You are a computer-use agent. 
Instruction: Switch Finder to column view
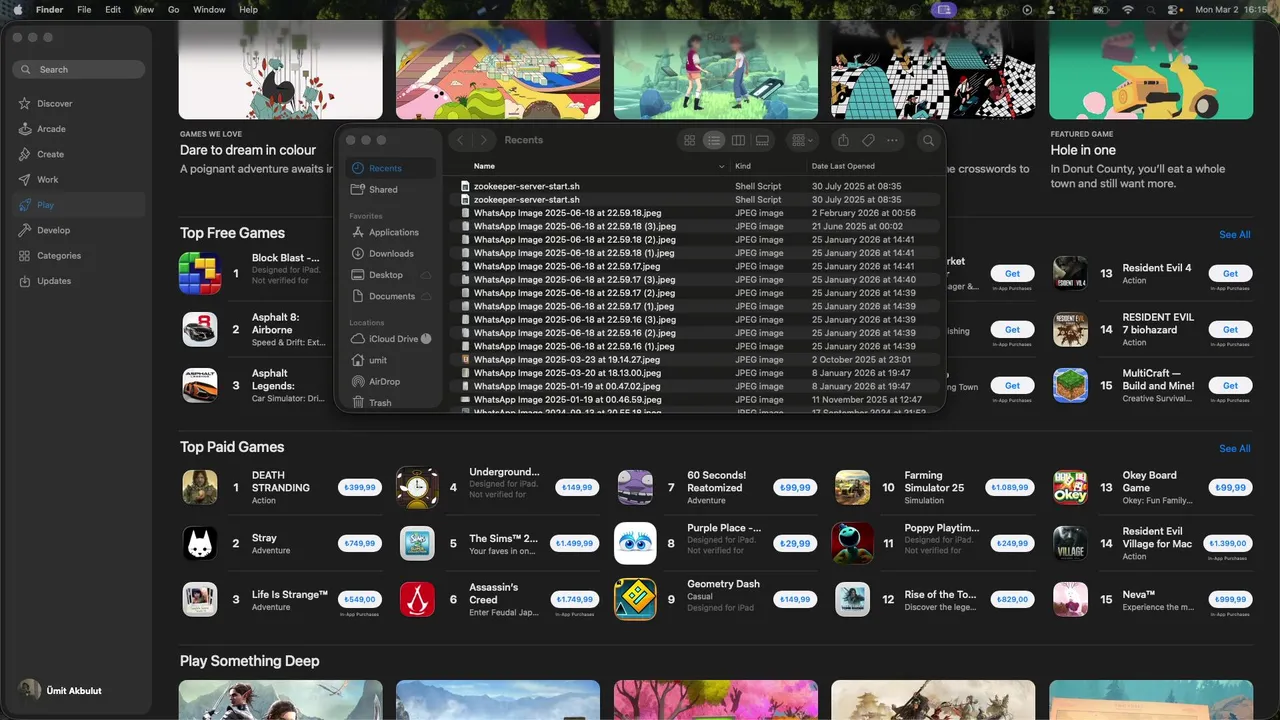pos(738,141)
